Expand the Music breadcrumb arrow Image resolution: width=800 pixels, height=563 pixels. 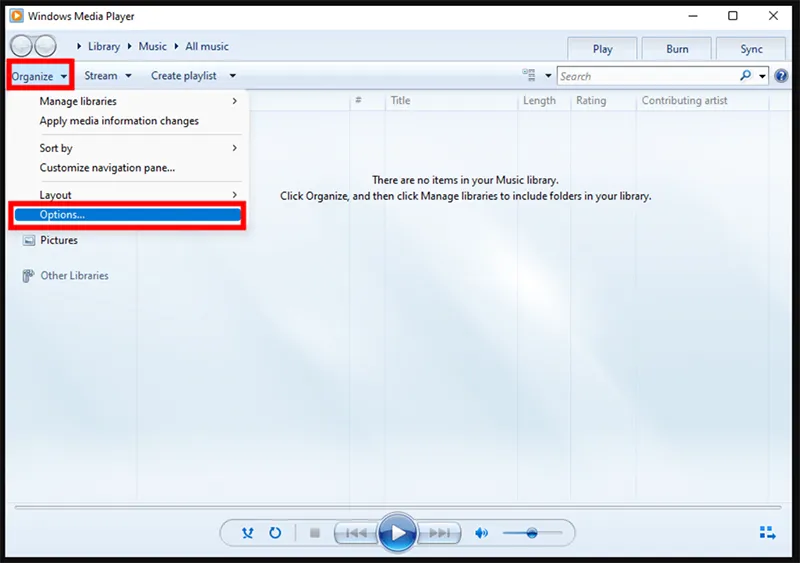coord(129,46)
